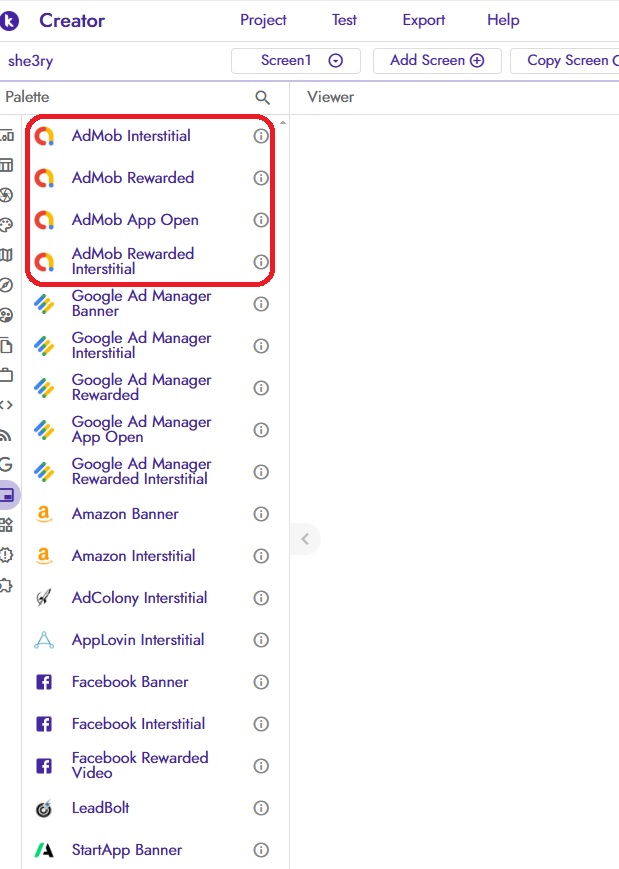This screenshot has width=619, height=869.
Task: Open the Project menu
Action: point(263,21)
